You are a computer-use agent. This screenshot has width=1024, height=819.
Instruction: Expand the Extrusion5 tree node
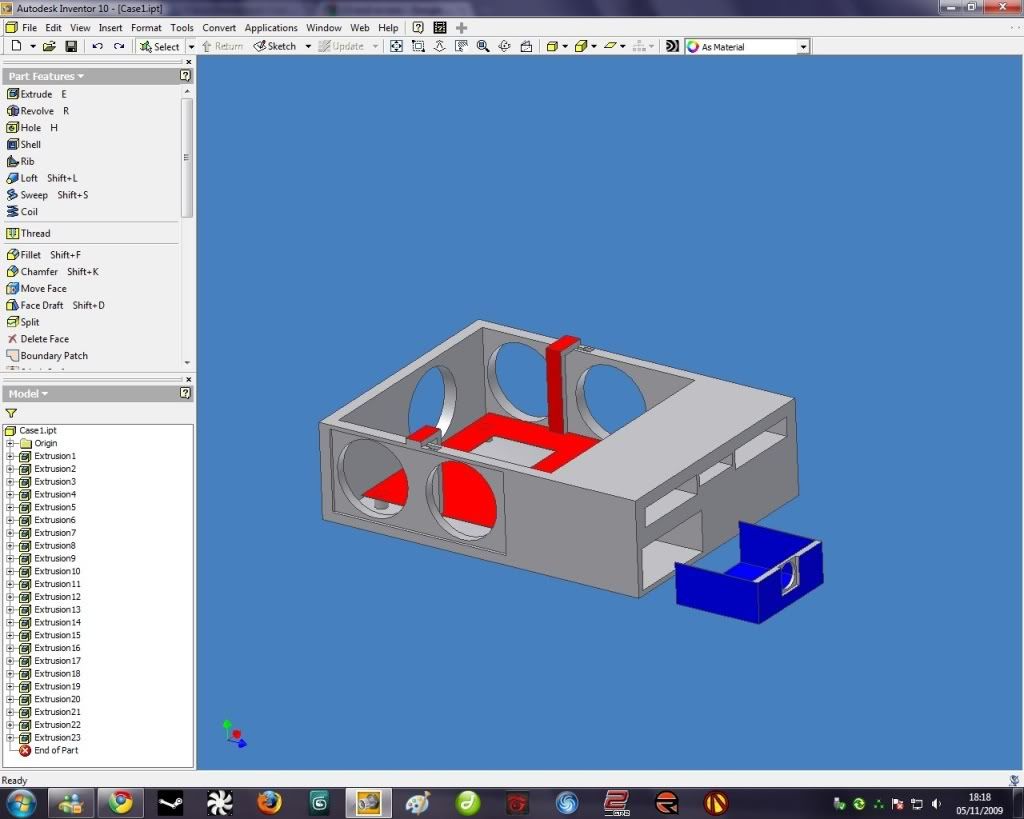[x=10, y=507]
